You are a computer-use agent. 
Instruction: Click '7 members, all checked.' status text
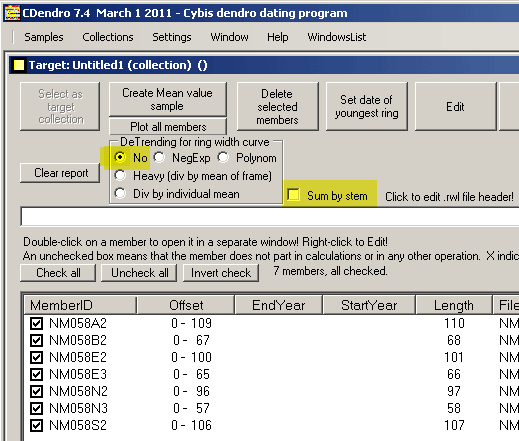tap(330, 271)
